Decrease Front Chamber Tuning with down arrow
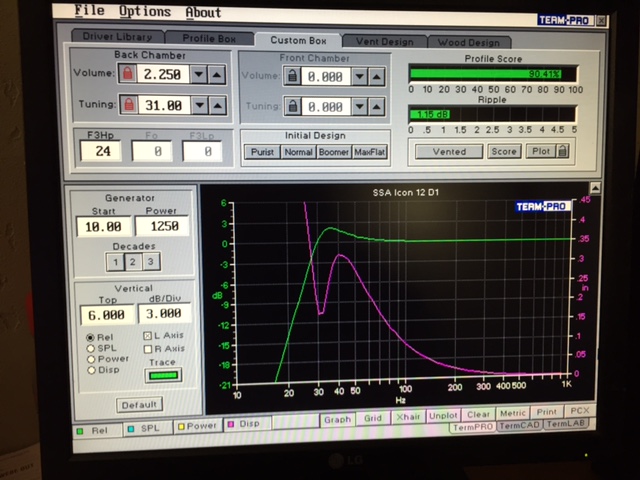Image resolution: width=640 pixels, height=480 pixels. pos(360,107)
